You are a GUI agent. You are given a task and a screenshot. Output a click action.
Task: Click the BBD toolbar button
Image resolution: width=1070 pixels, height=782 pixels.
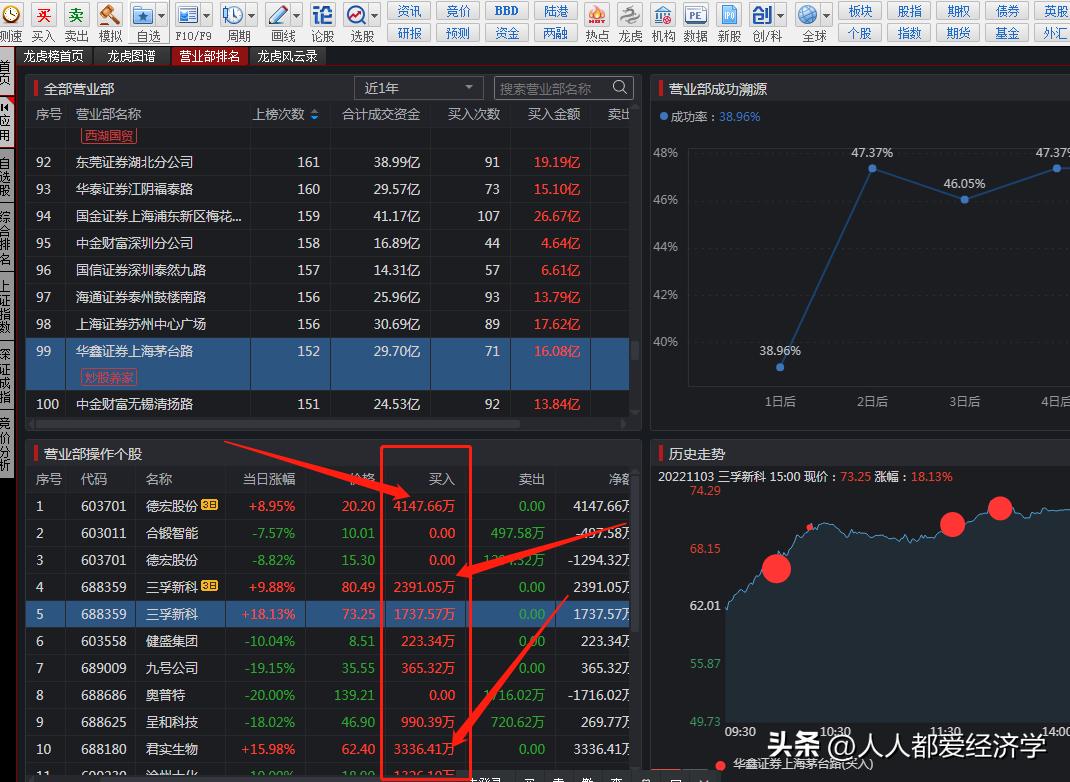click(507, 11)
